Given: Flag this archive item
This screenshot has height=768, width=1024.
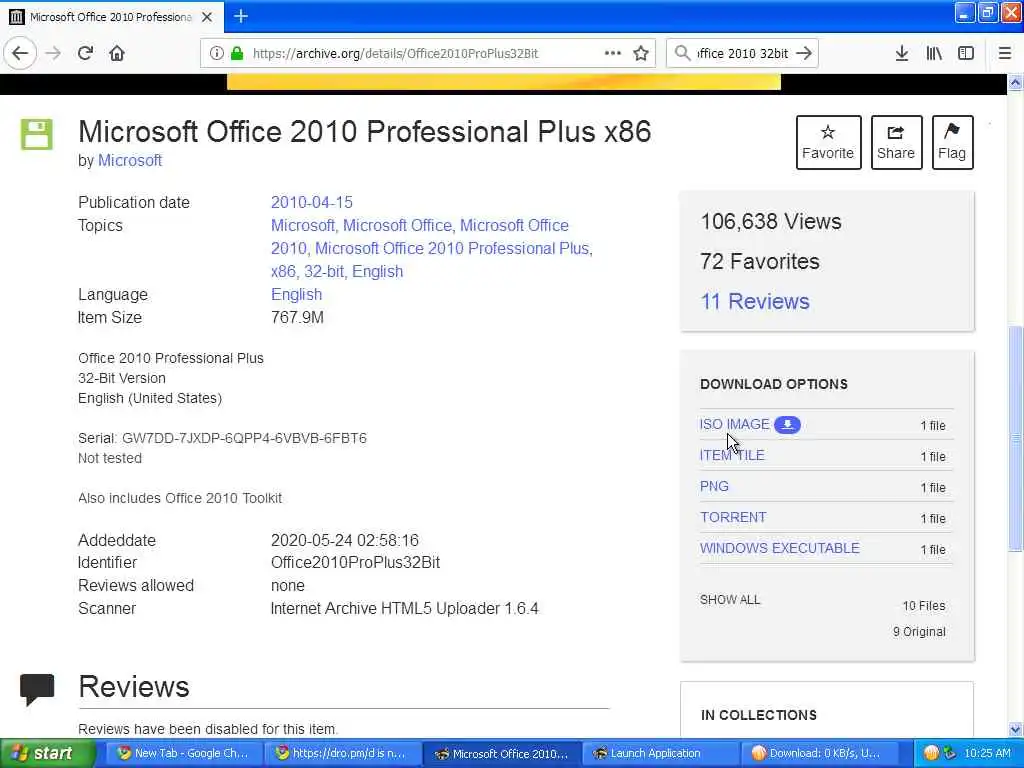Looking at the screenshot, I should click(x=952, y=142).
